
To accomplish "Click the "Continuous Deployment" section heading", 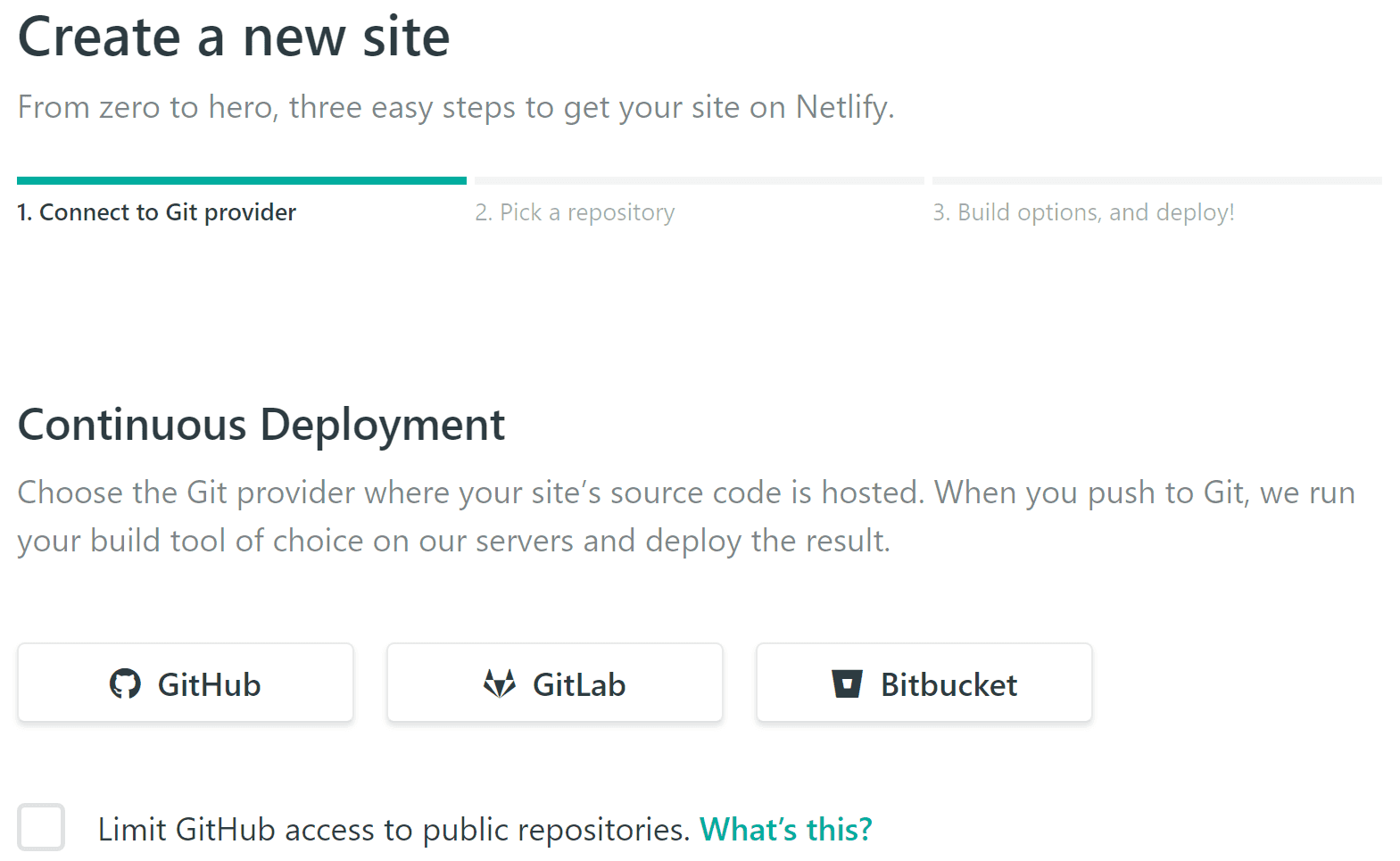I will click(x=261, y=425).
